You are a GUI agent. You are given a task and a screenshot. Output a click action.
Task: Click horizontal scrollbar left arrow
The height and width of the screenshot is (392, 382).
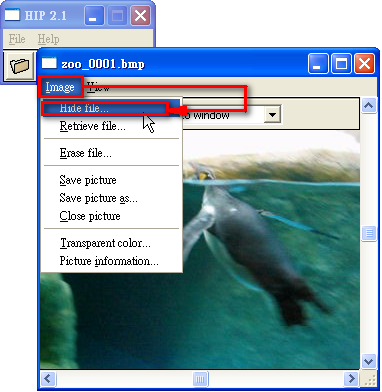coord(48,379)
